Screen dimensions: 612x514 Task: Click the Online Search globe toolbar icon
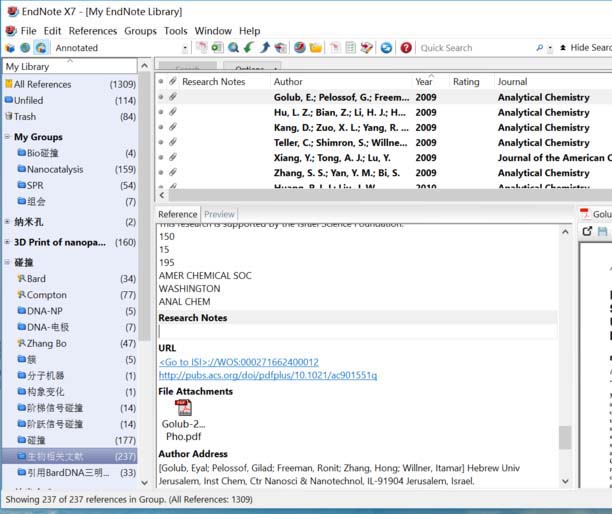(233, 48)
